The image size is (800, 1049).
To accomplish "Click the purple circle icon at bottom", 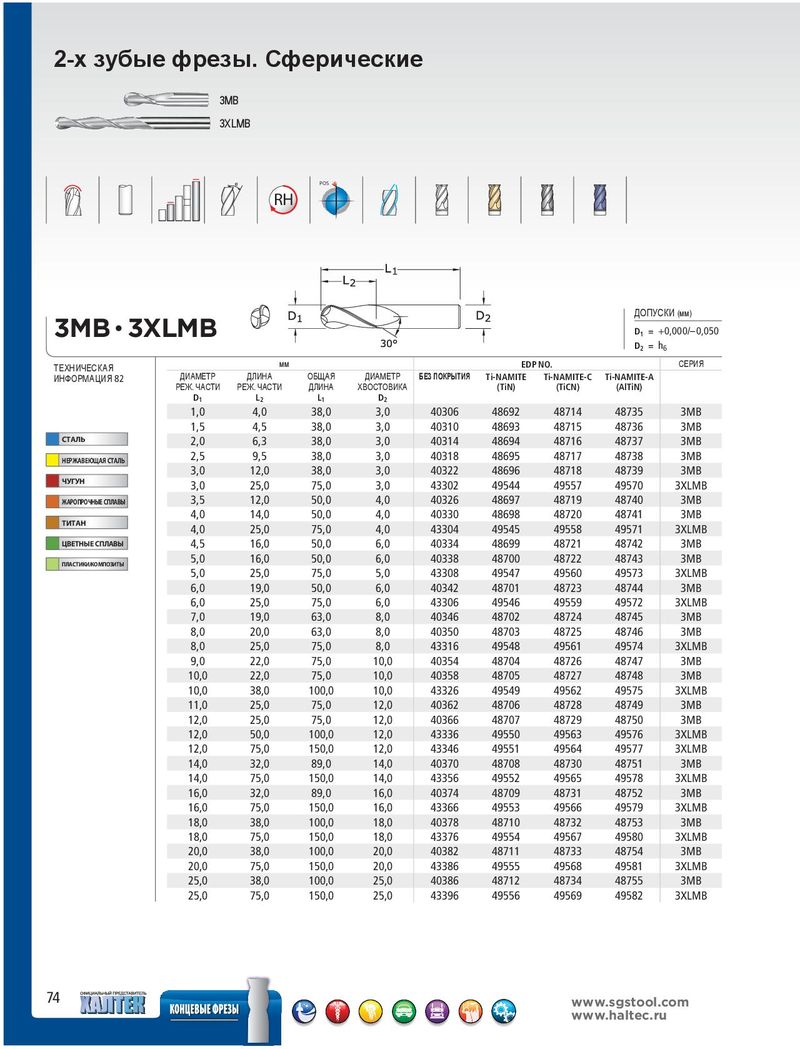I will [x=437, y=1012].
